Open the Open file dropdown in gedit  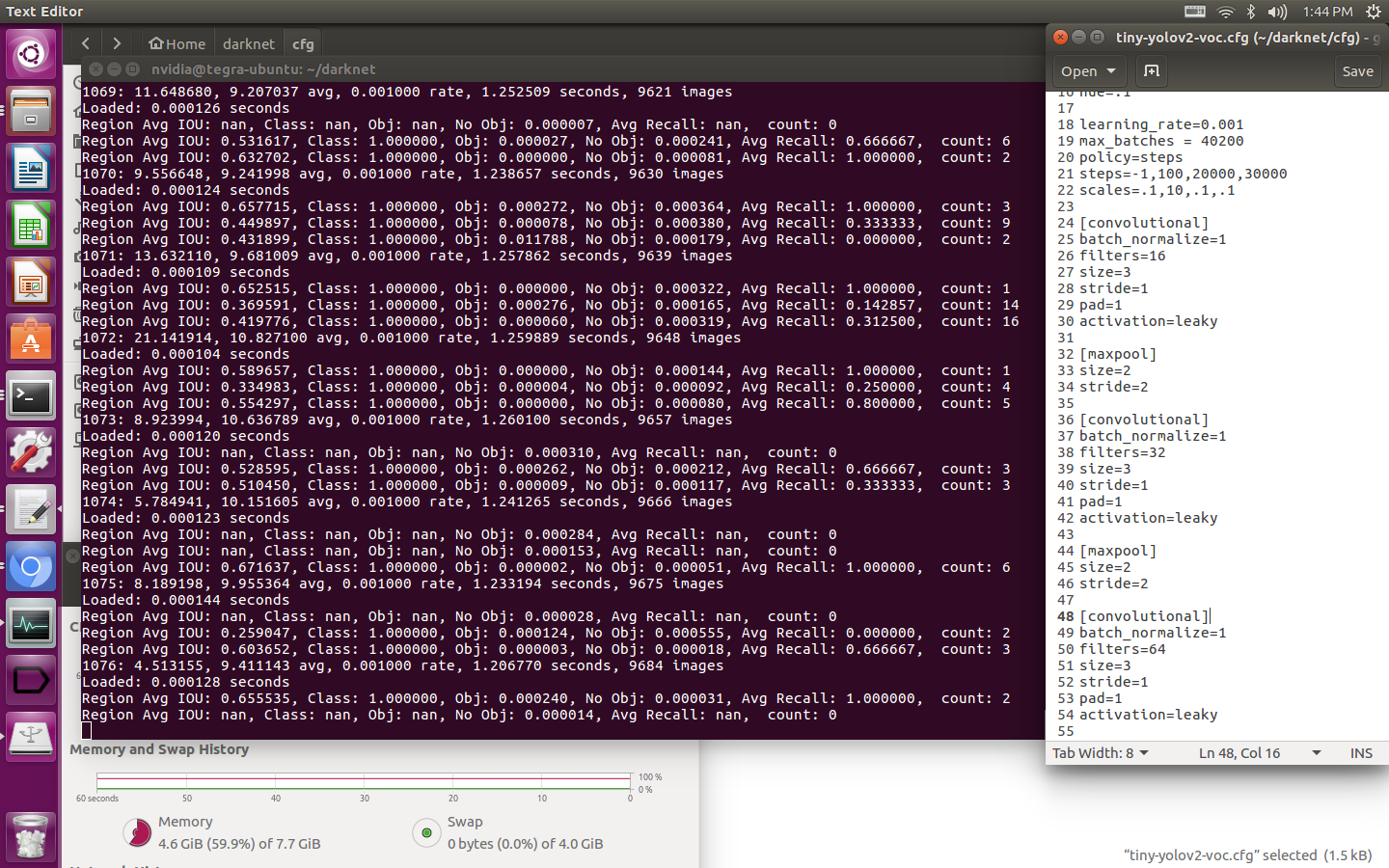coord(1088,71)
